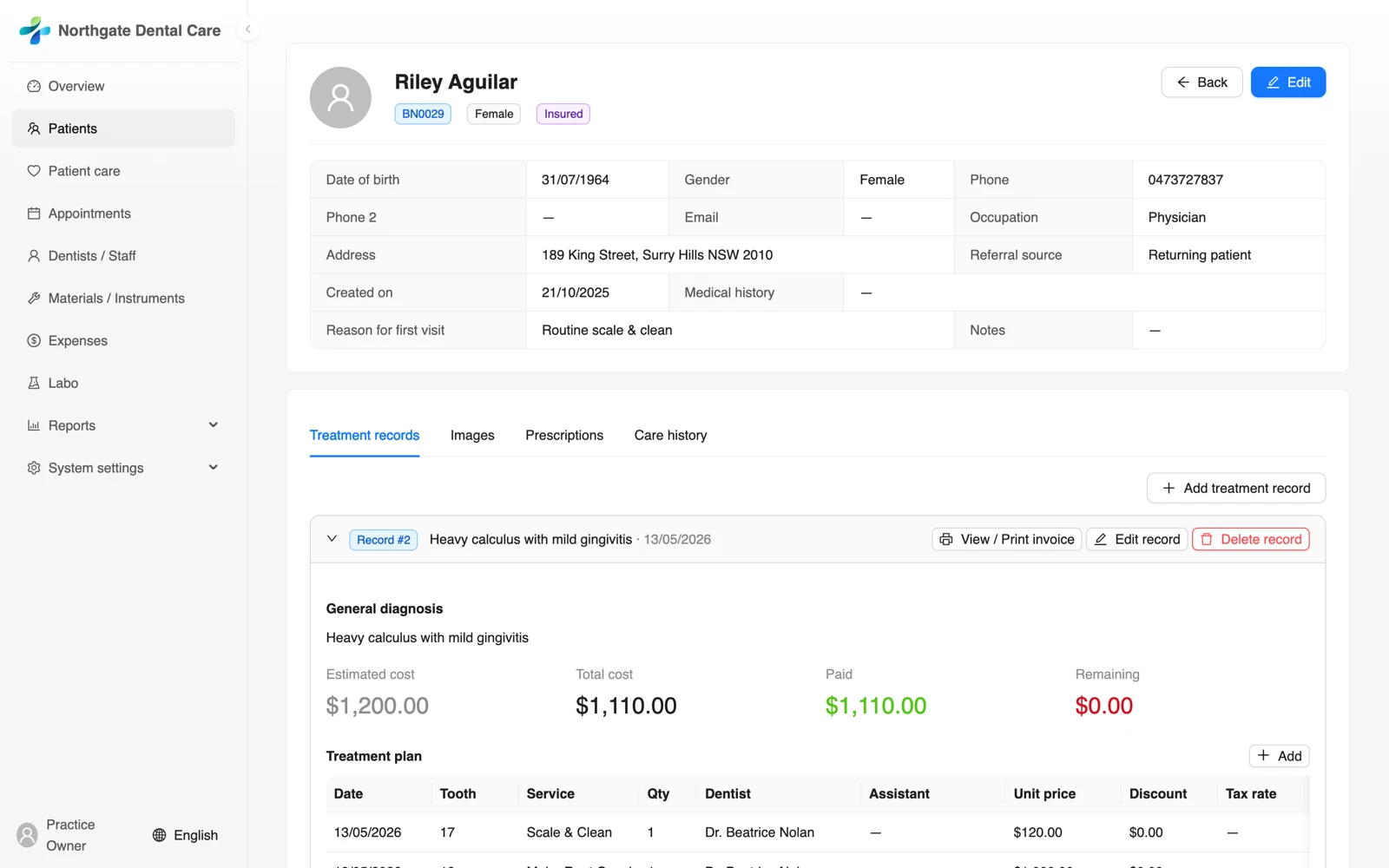Viewport: 1389px width, 868px height.
Task: Click the Edit patient button
Action: click(x=1288, y=82)
